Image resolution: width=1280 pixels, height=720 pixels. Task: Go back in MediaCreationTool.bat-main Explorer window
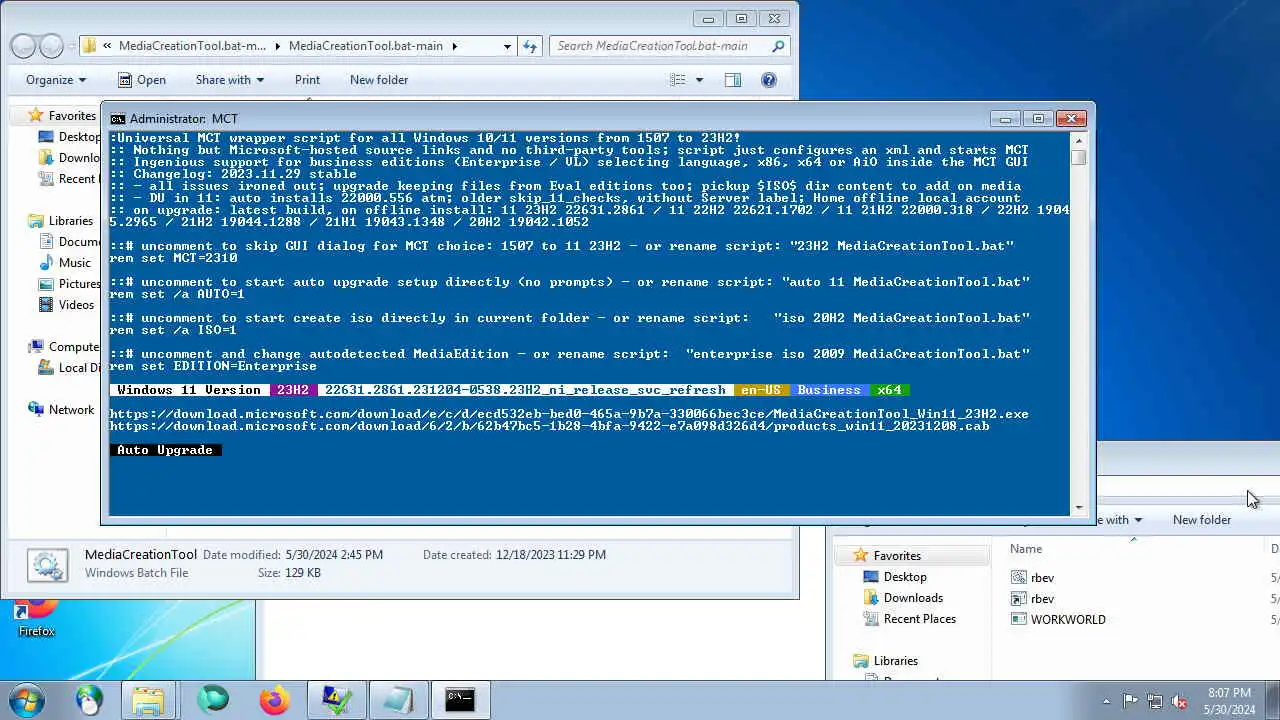click(24, 46)
